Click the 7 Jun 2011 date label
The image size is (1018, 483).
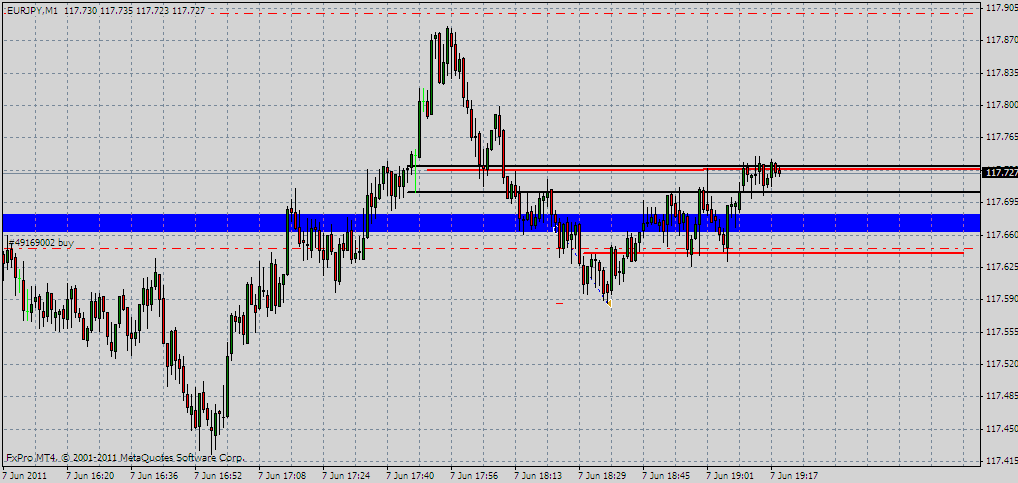coord(26,476)
